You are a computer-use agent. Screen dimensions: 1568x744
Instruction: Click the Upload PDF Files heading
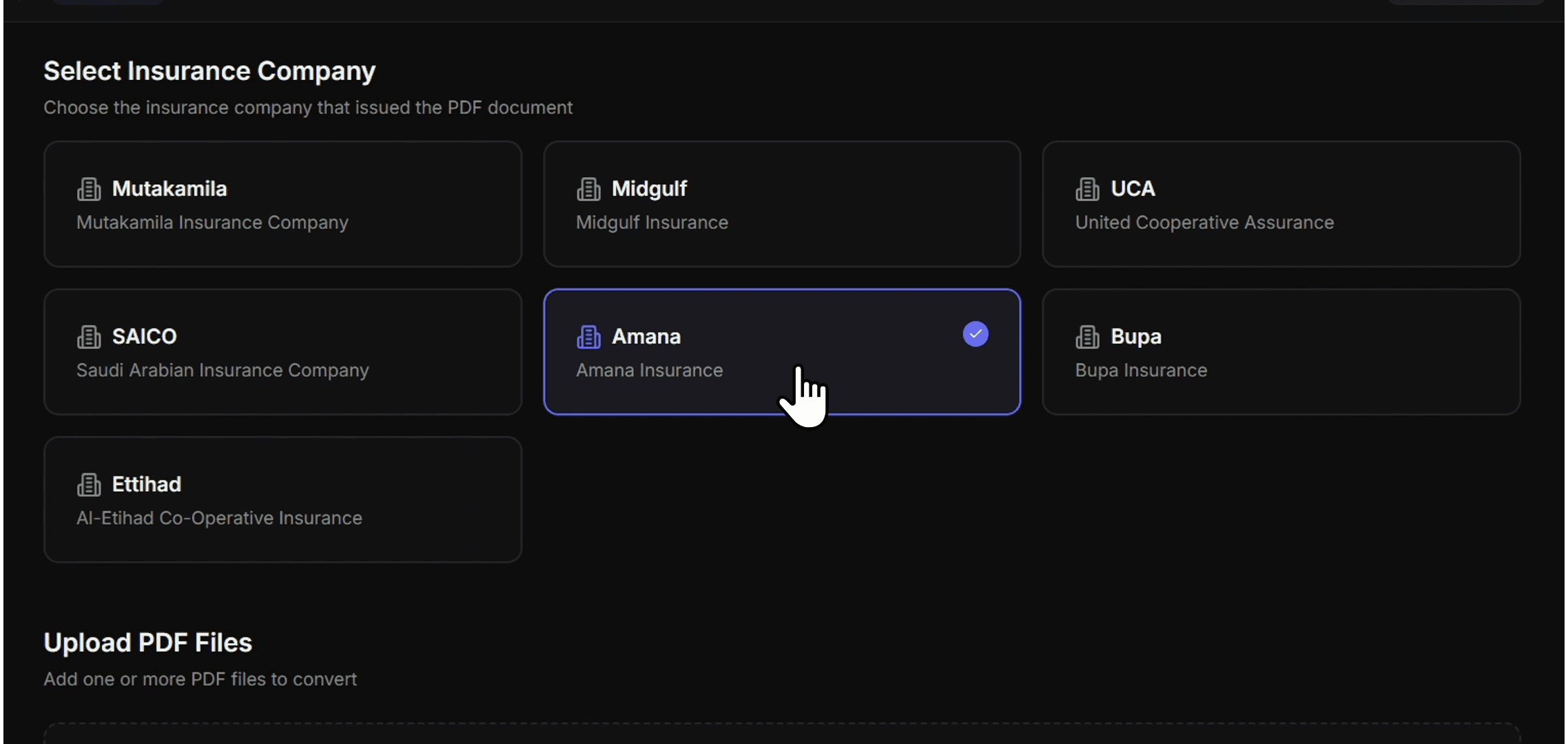pyautogui.click(x=147, y=642)
